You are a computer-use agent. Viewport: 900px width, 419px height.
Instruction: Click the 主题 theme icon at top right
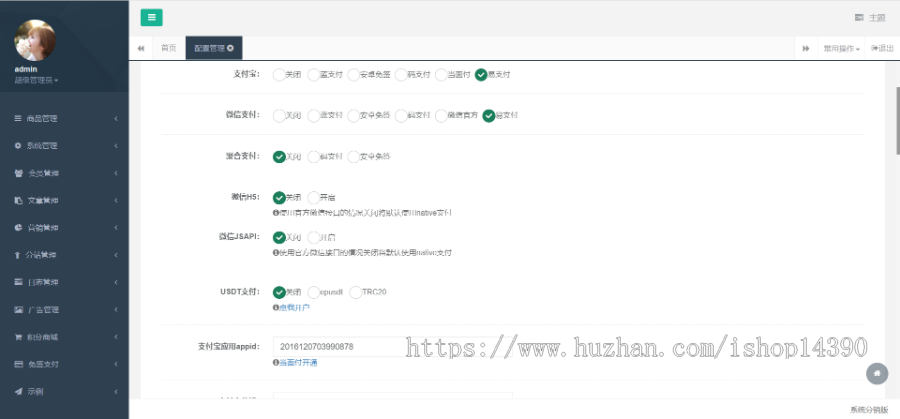tap(859, 18)
